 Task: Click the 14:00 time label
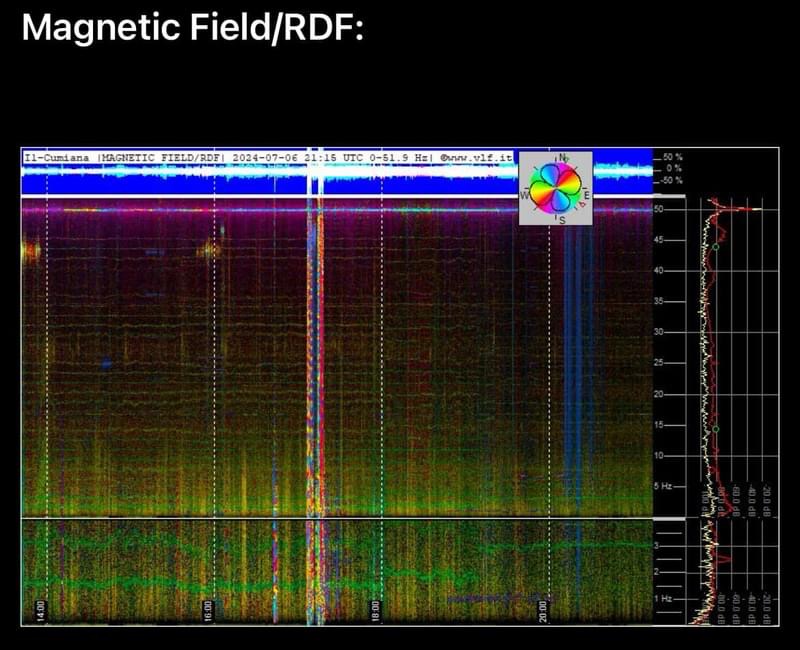click(40, 610)
